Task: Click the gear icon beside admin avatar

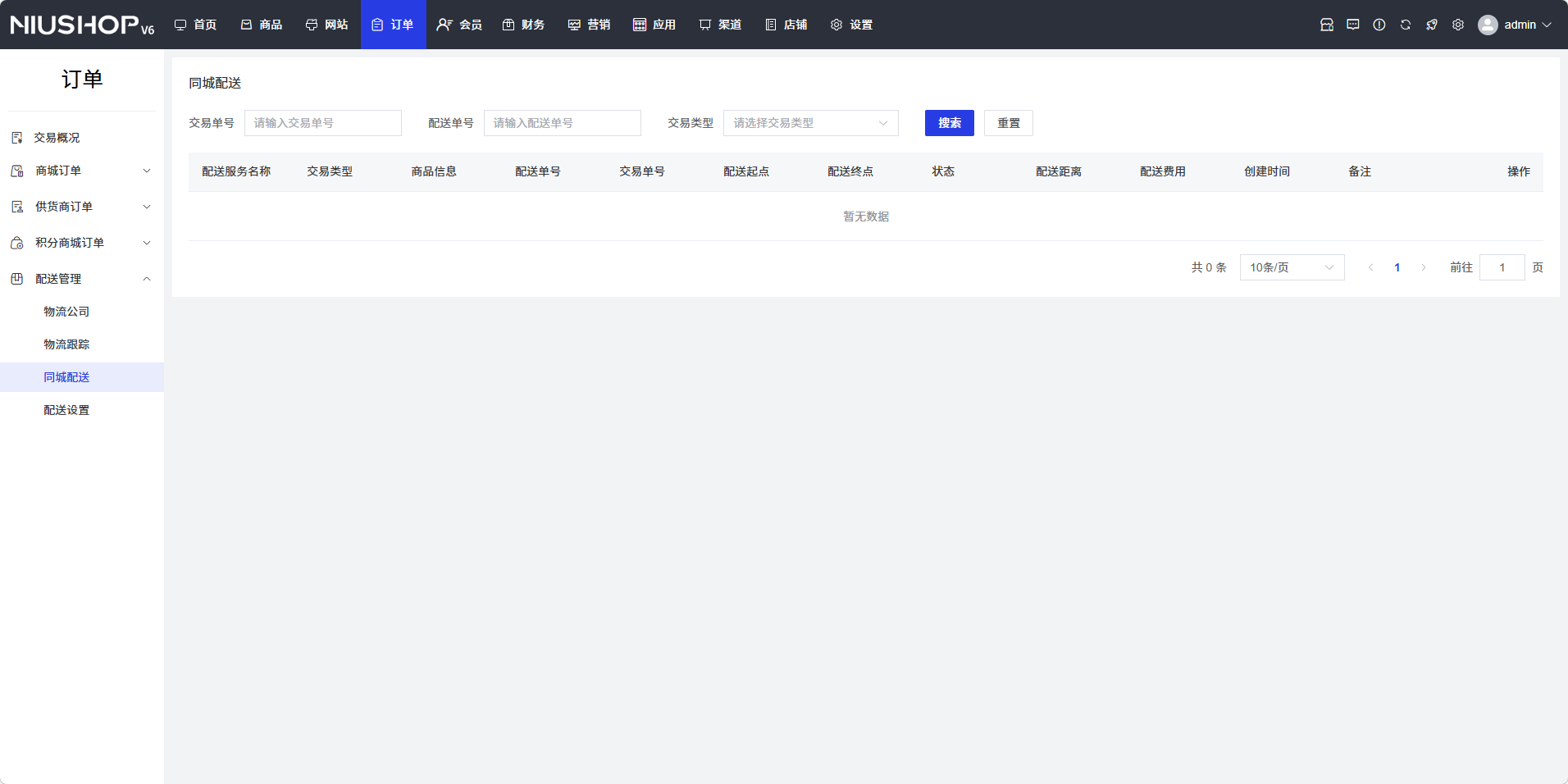Action: 1457,25
